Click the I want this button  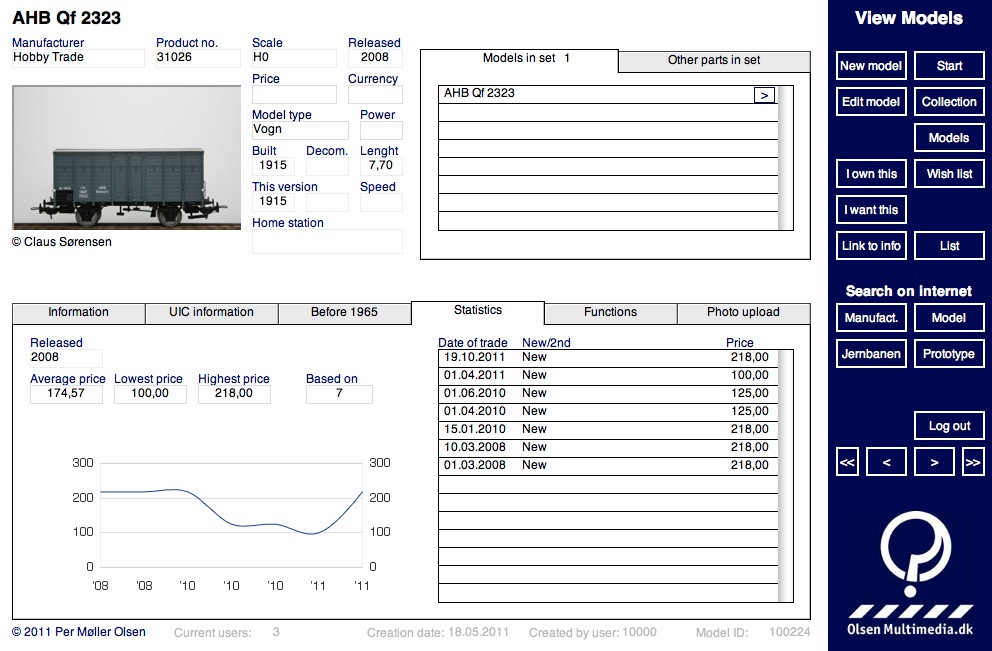tap(871, 210)
